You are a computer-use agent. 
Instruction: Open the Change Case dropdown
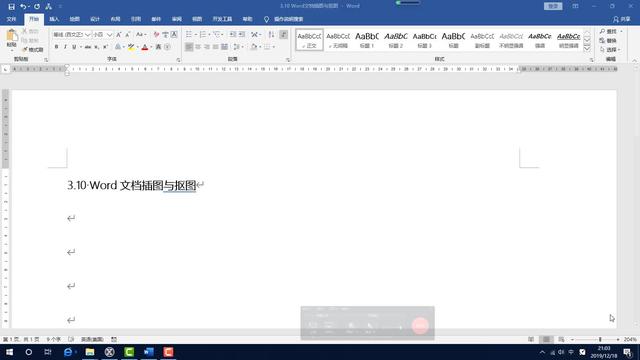(x=141, y=35)
